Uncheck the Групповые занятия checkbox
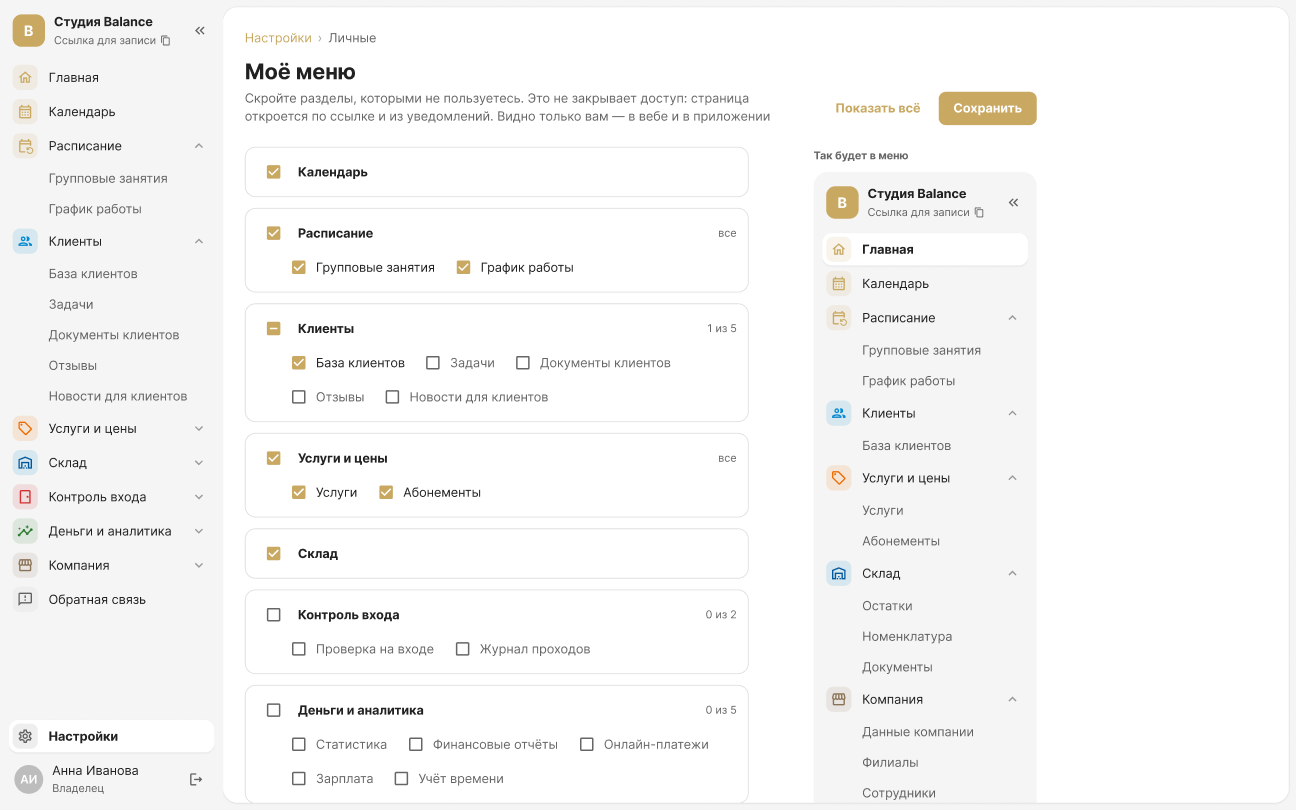1296x810 pixels. (299, 268)
